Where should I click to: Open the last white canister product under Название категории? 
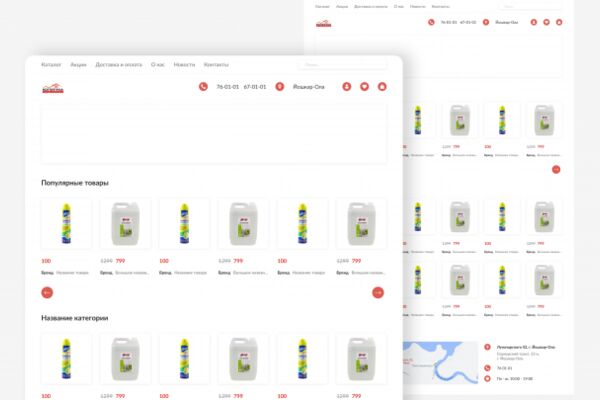pos(361,359)
